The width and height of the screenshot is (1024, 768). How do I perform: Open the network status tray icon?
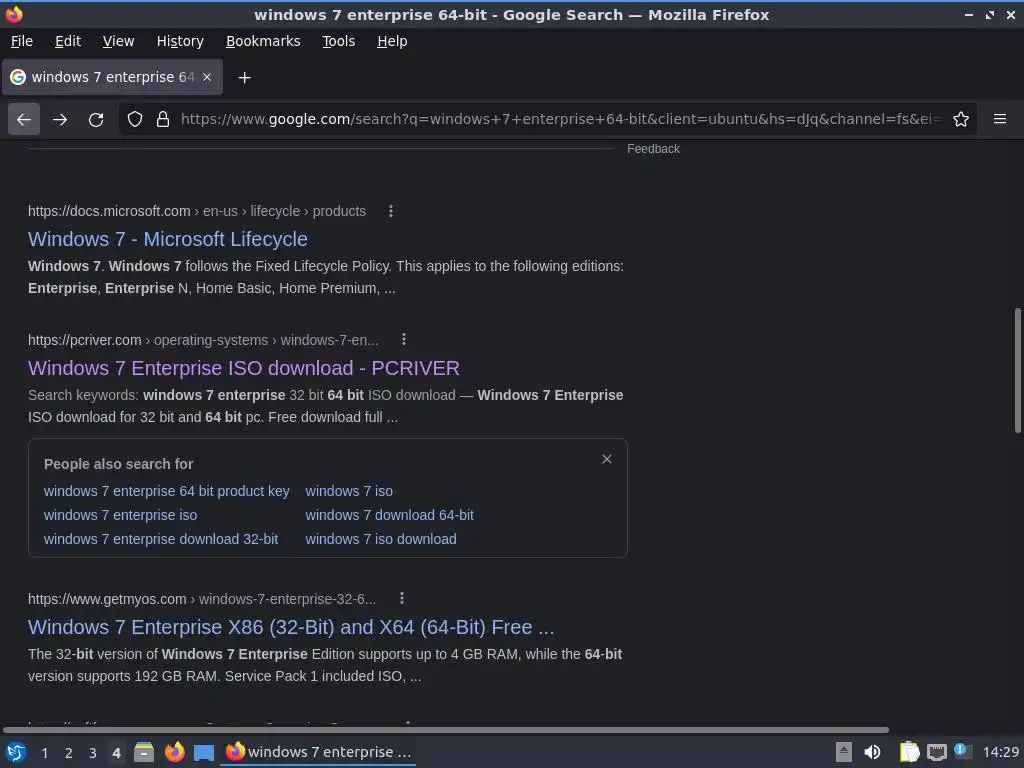pos(936,752)
